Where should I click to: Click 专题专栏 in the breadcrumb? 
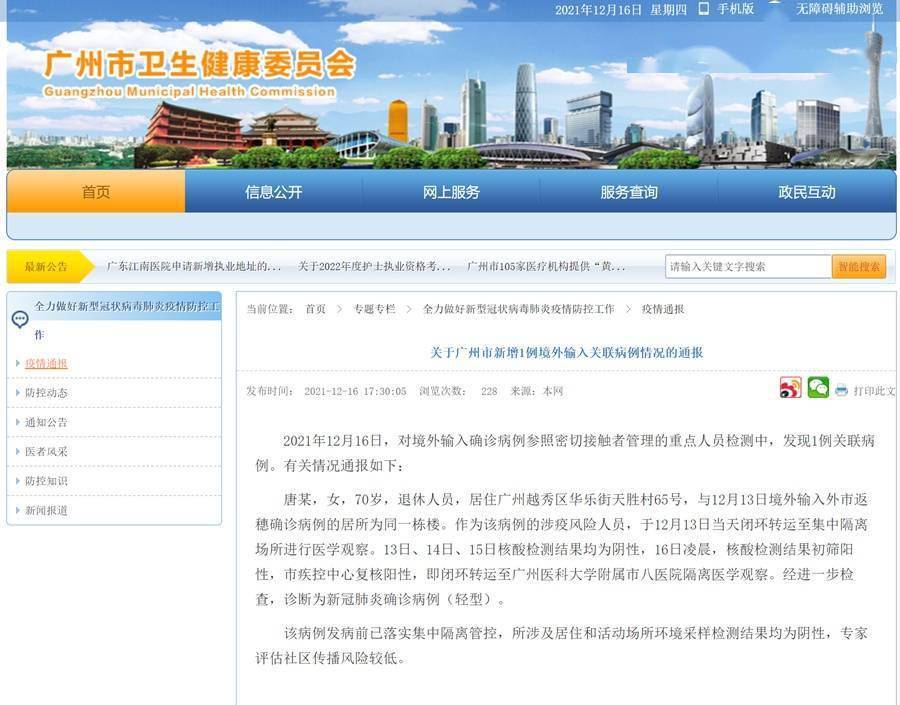374,309
